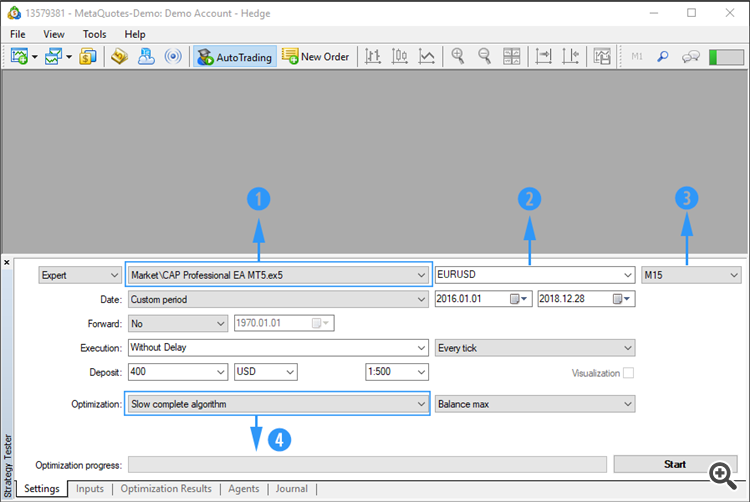This screenshot has height=502, width=750.
Task: Open the Tools menu
Action: click(x=94, y=34)
